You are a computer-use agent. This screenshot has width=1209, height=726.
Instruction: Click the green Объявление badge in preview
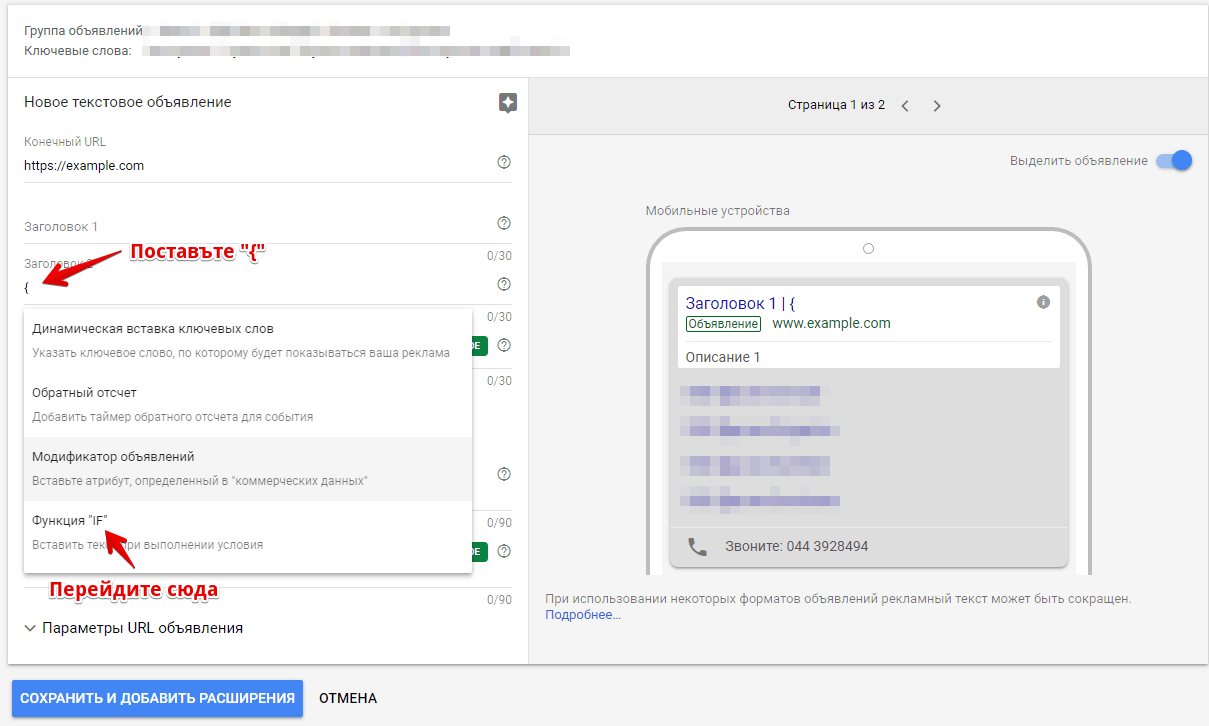723,324
